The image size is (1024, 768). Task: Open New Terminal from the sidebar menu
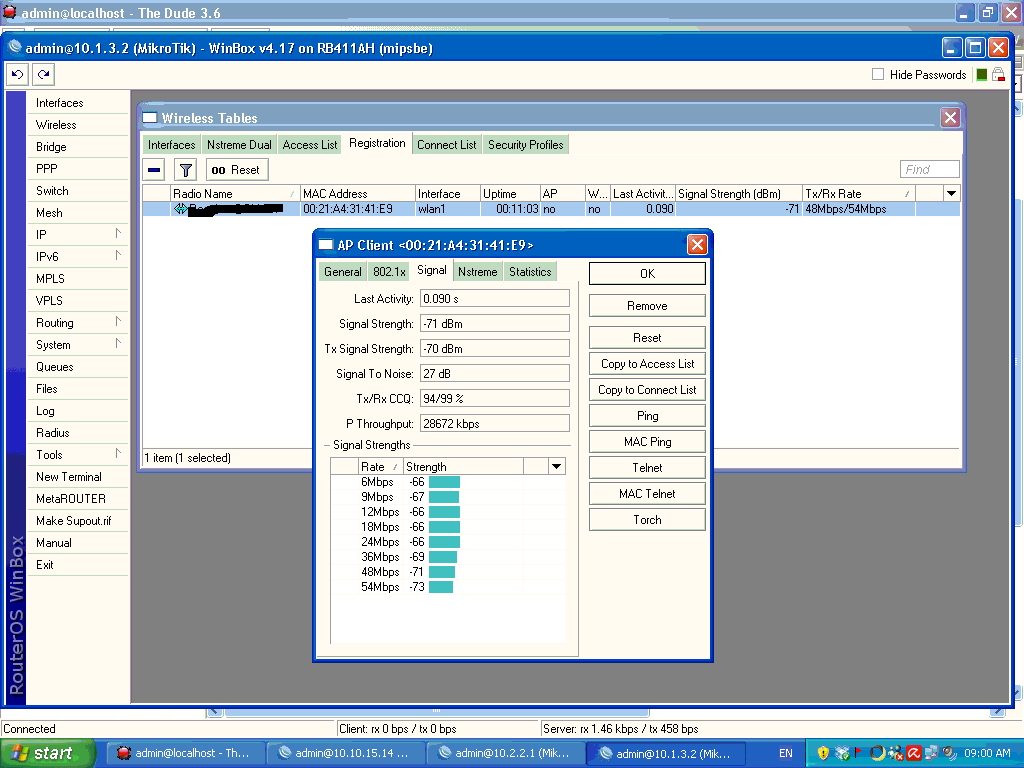tap(69, 477)
